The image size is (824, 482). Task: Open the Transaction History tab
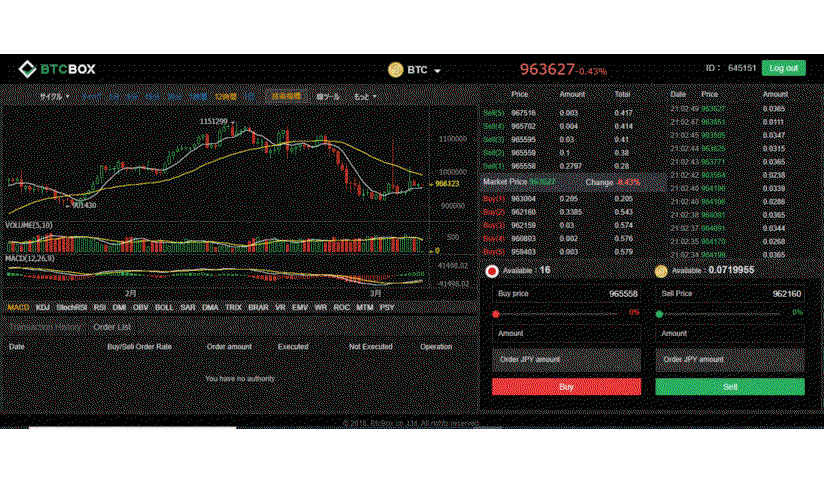click(45, 327)
